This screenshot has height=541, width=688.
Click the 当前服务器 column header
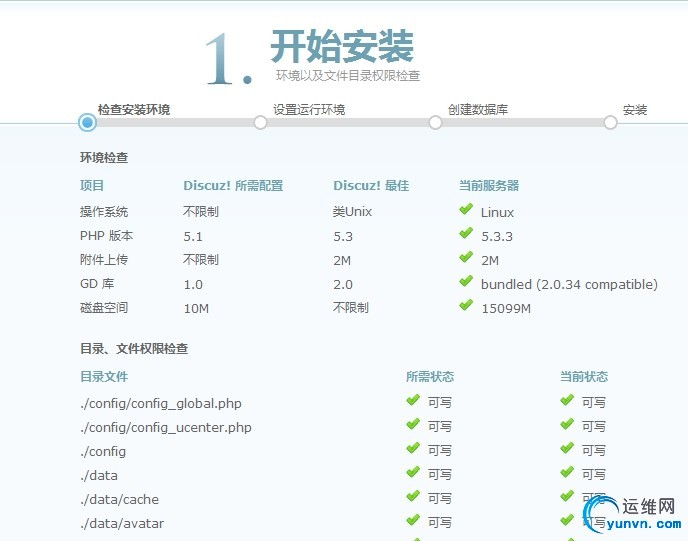pyautogui.click(x=489, y=186)
